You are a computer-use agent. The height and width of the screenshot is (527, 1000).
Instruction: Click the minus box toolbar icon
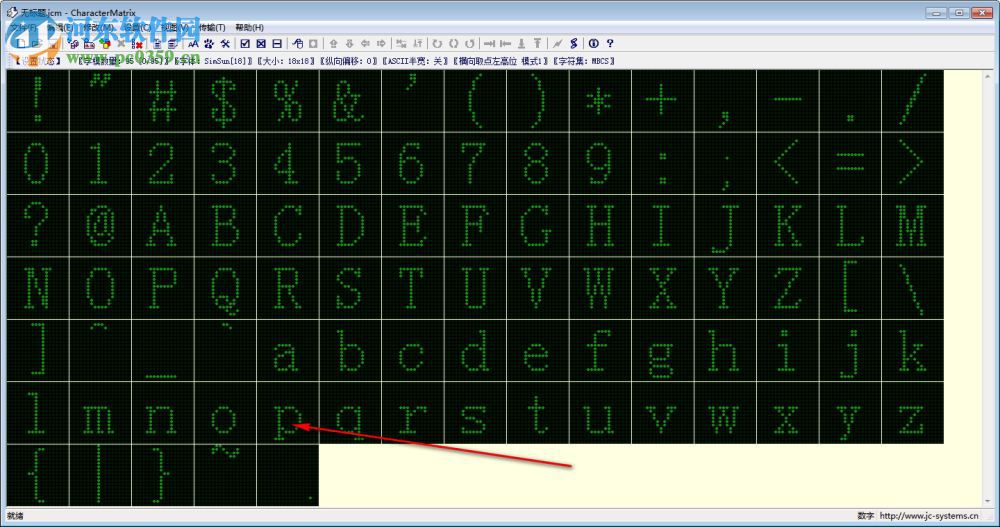tap(277, 43)
